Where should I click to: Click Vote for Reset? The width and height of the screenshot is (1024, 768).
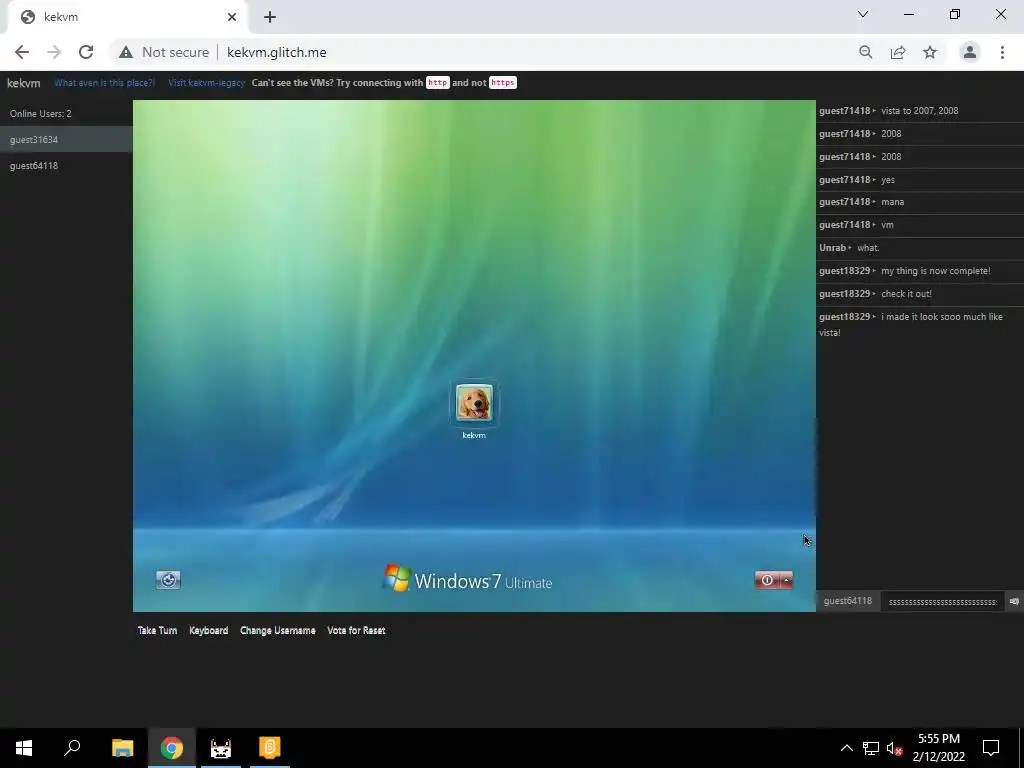coord(356,630)
